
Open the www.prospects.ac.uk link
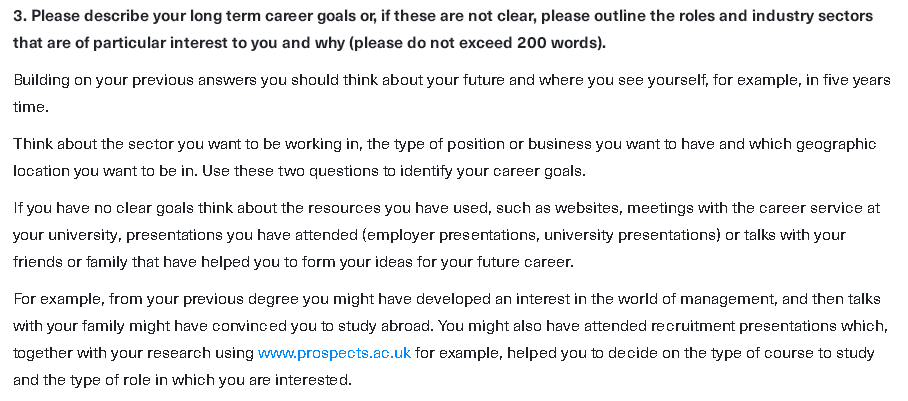coord(334,353)
